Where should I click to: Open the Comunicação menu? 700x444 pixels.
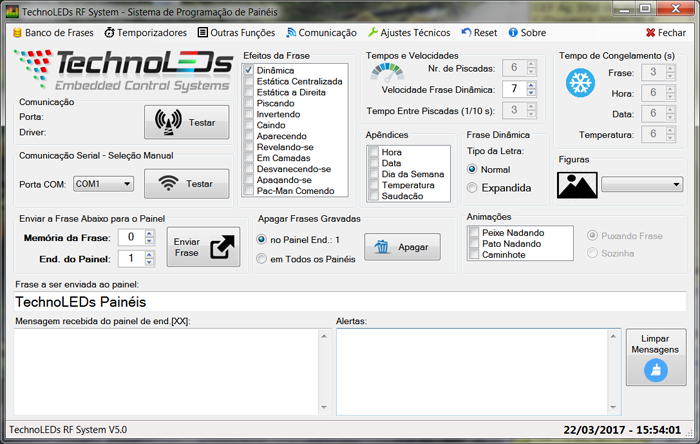click(x=321, y=33)
